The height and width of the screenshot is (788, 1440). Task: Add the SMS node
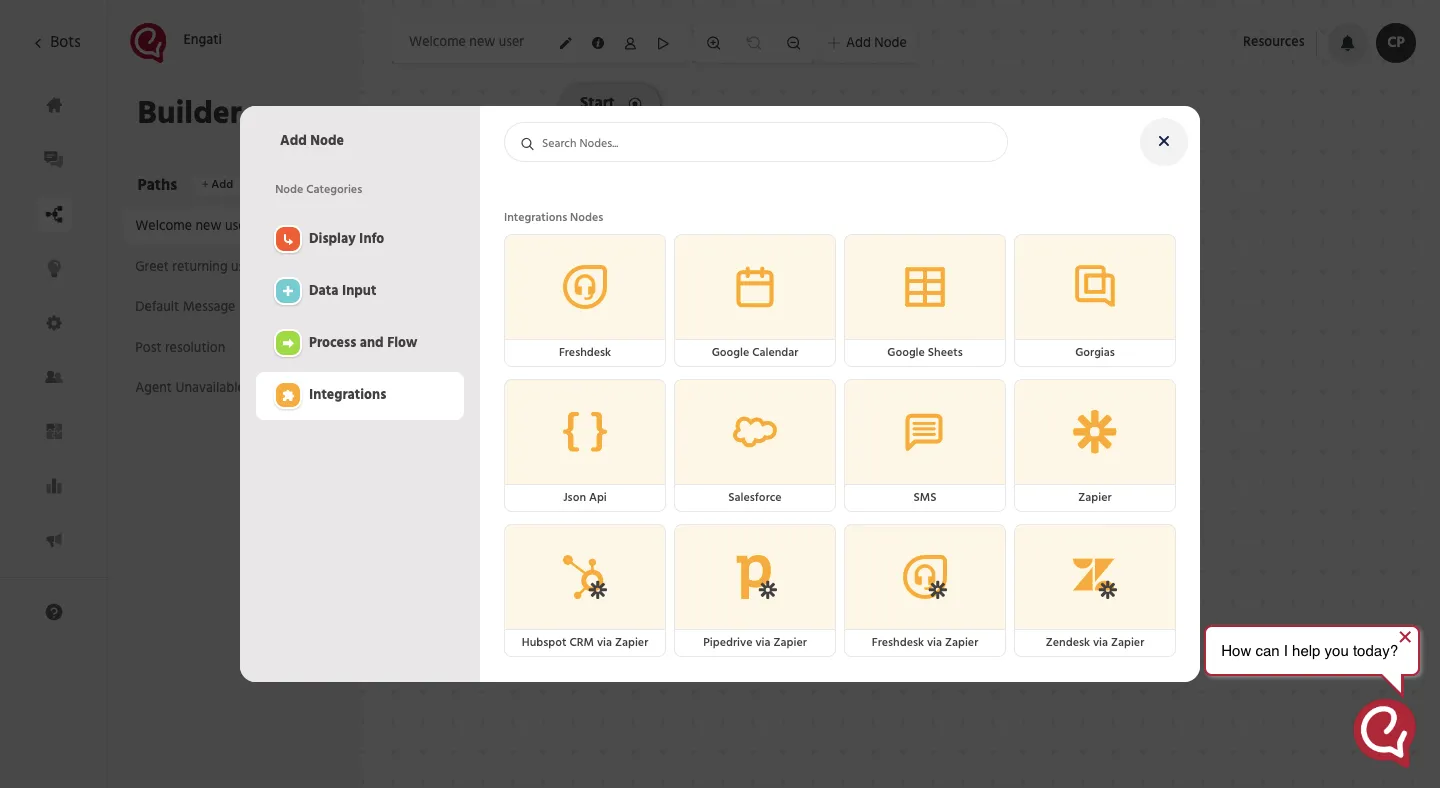coord(925,445)
